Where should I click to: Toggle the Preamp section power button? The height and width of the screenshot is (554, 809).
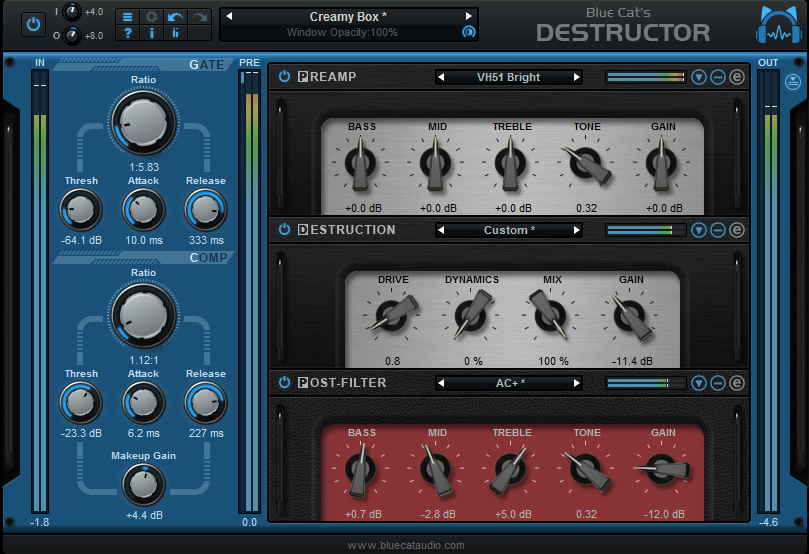(284, 77)
